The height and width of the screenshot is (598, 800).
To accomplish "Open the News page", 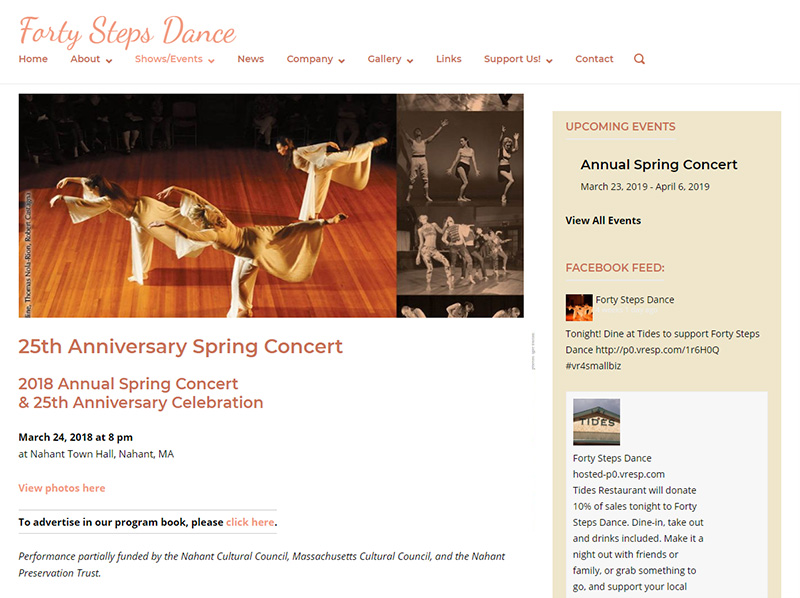I will pyautogui.click(x=250, y=59).
